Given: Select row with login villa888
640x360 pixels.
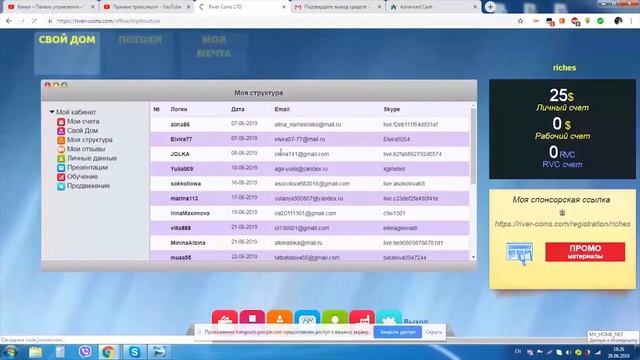Looking at the screenshot, I should tap(310, 228).
